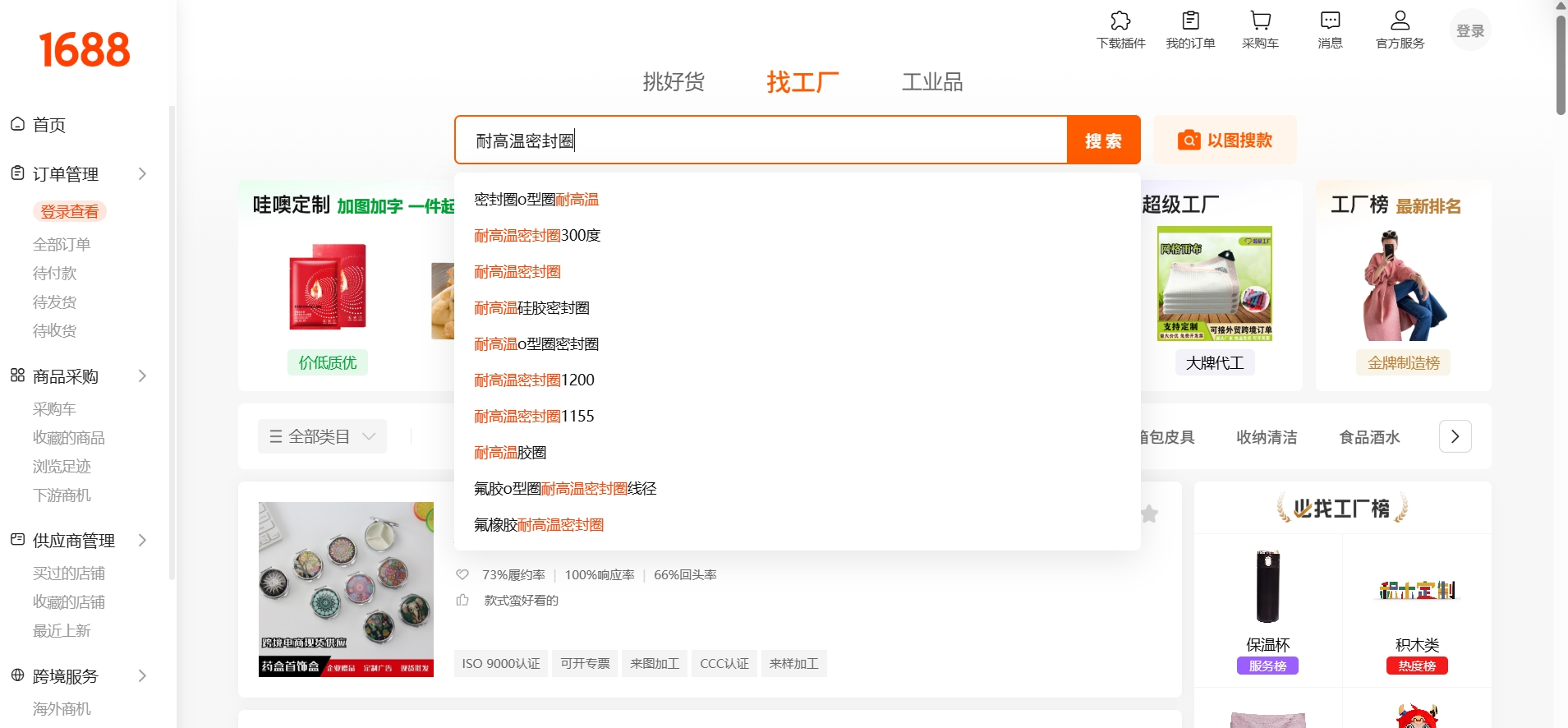Open the 积木类 ranking thumbnail
Viewport: 1568px width, 728px height.
pos(1417,590)
